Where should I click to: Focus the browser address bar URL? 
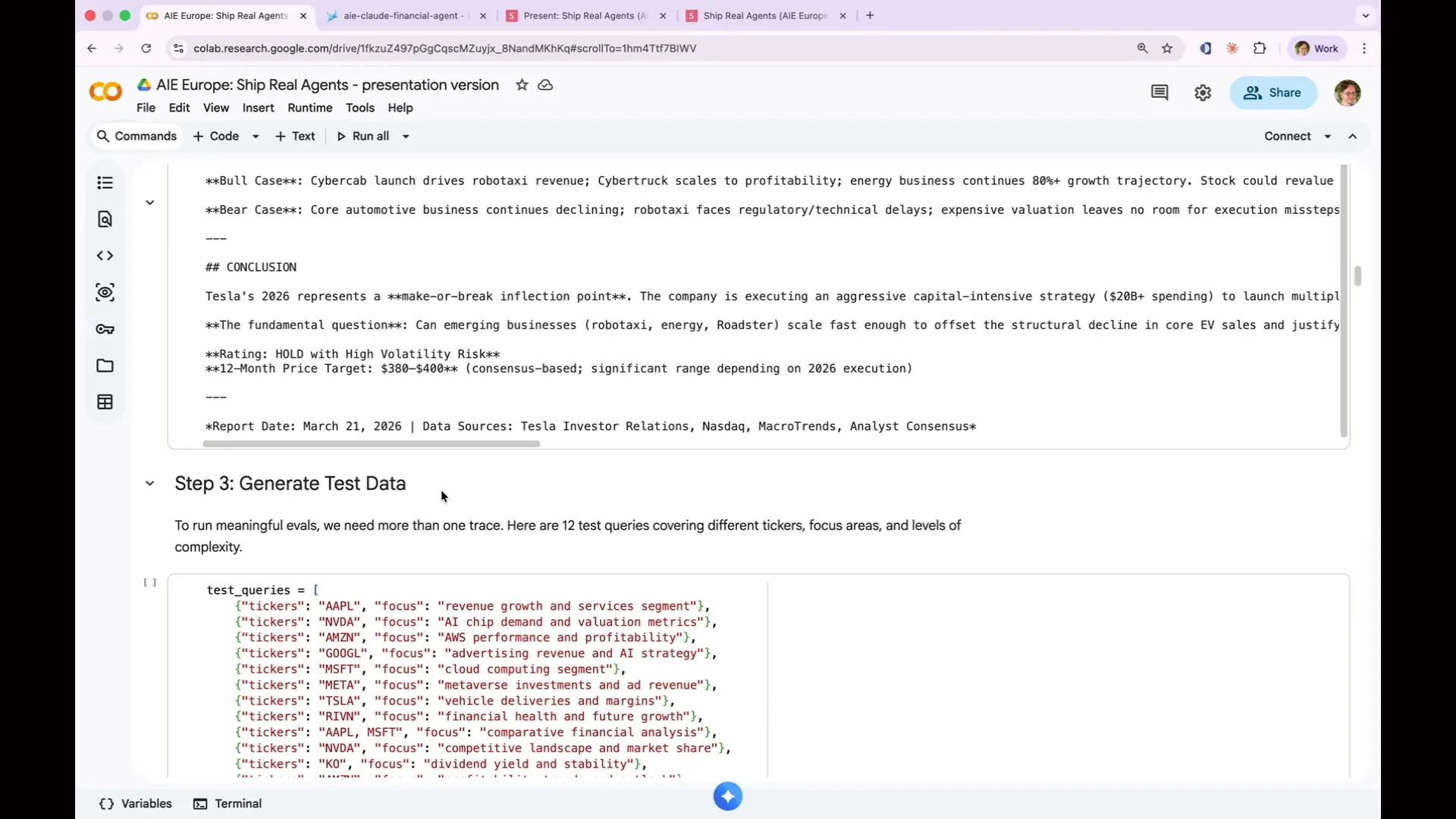tap(444, 49)
